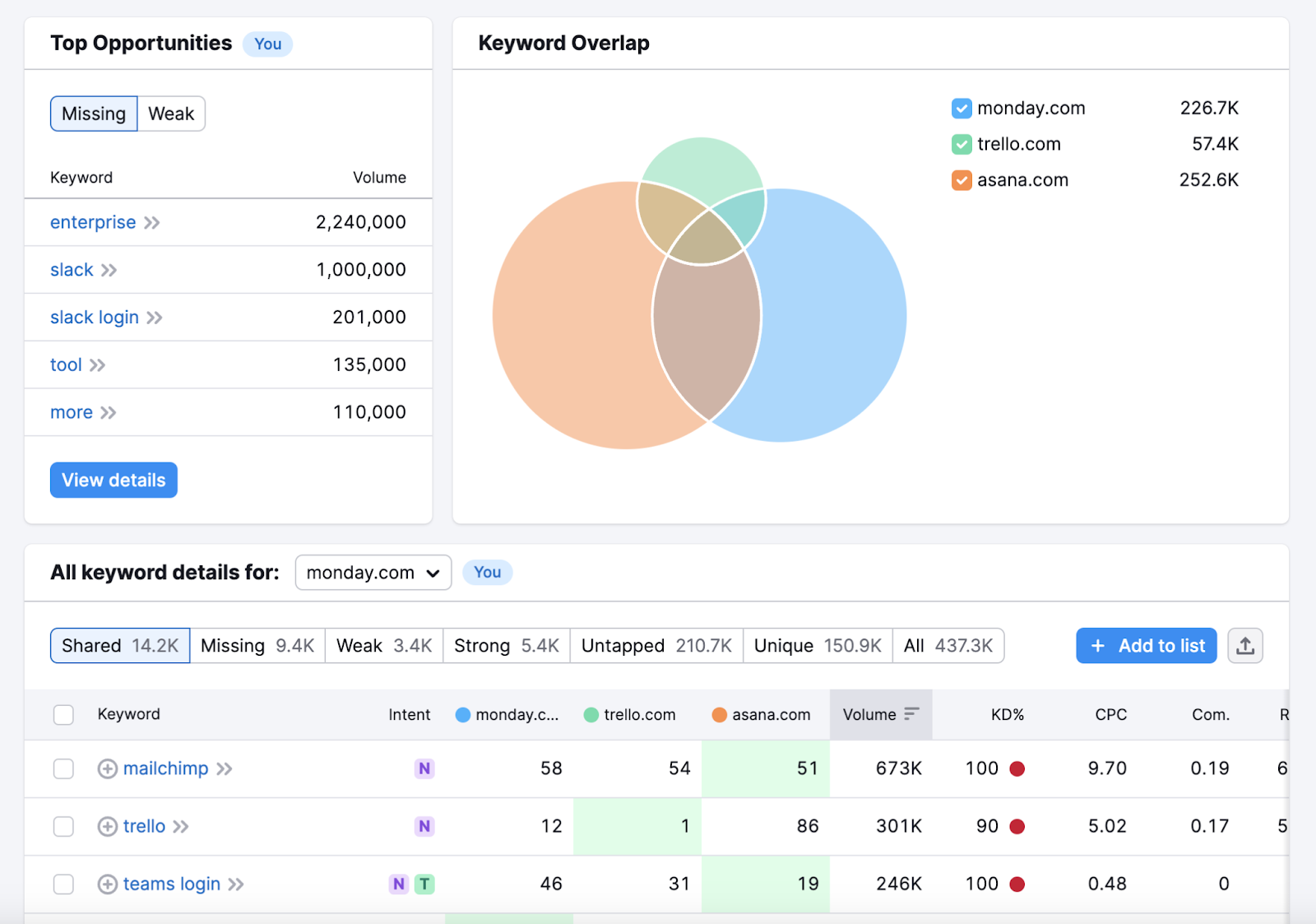Screen dimensions: 1316x924
Task: Click the double-arrow icon beside slack login
Action: (154, 317)
